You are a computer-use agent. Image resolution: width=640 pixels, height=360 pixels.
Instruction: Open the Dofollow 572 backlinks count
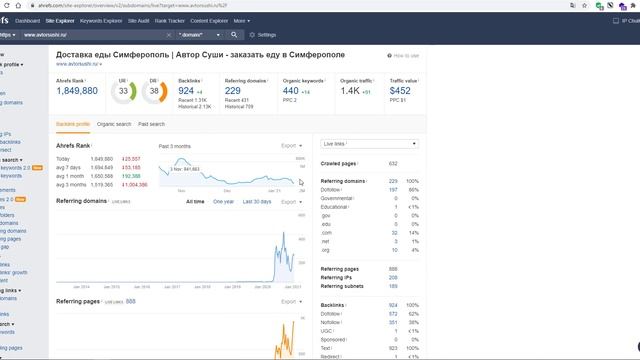pos(393,314)
